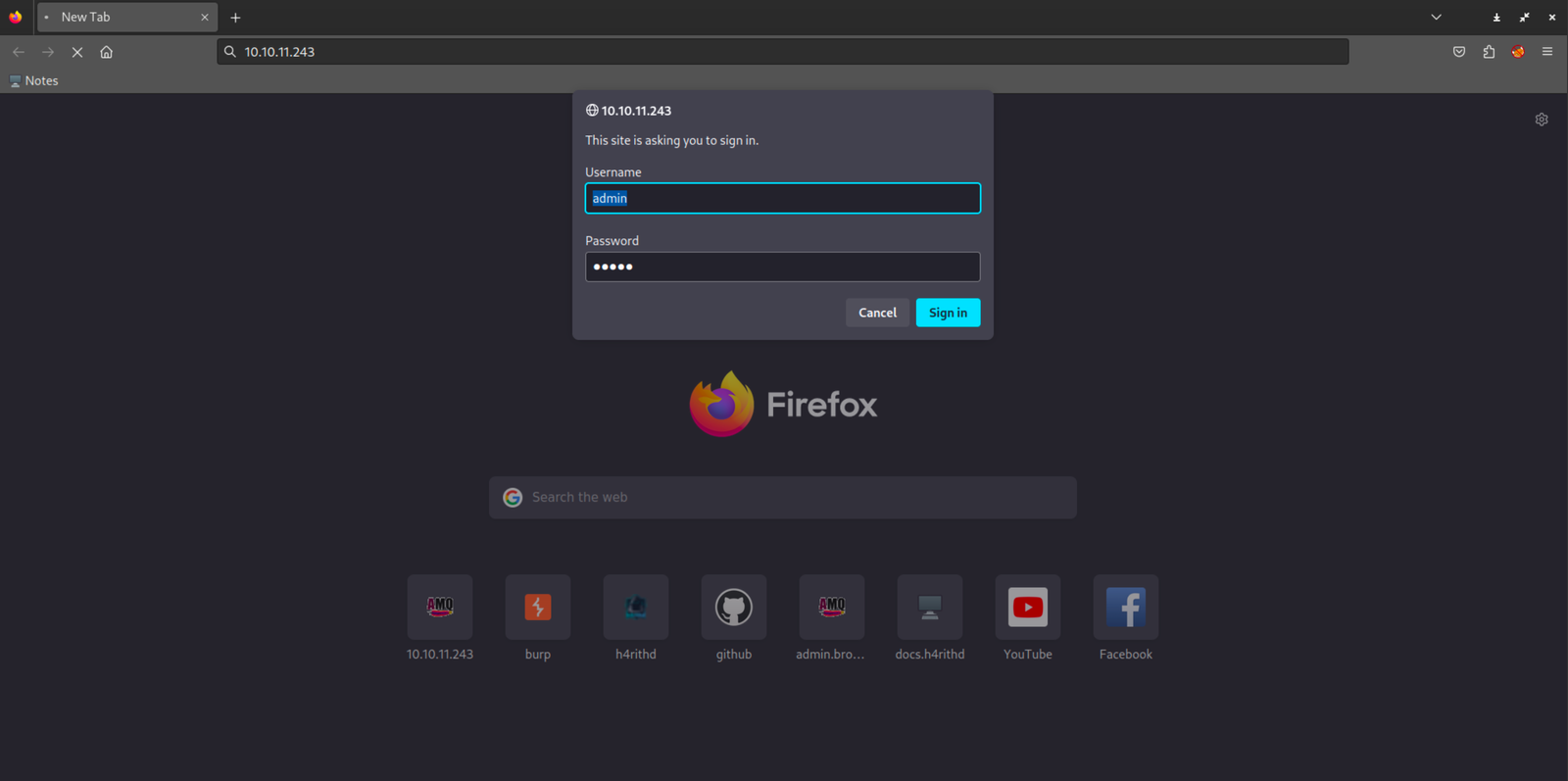The width and height of the screenshot is (1568, 781).
Task: Click the Stop loading button
Action: tap(77, 52)
